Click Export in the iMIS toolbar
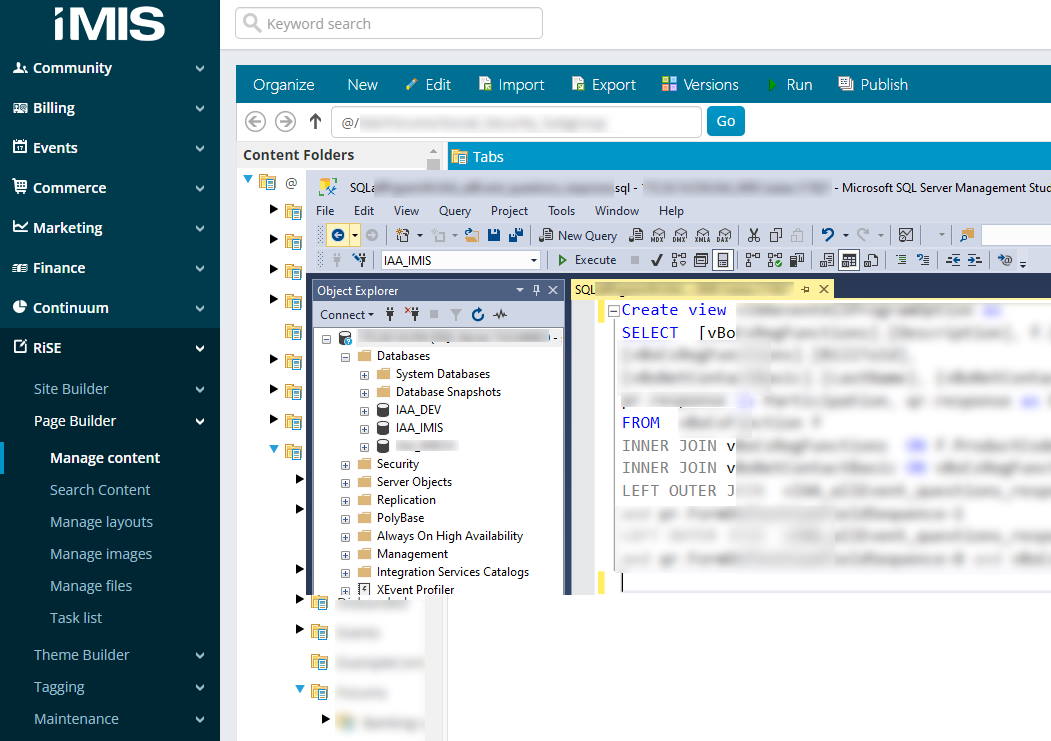This screenshot has width=1051, height=741. tap(603, 84)
